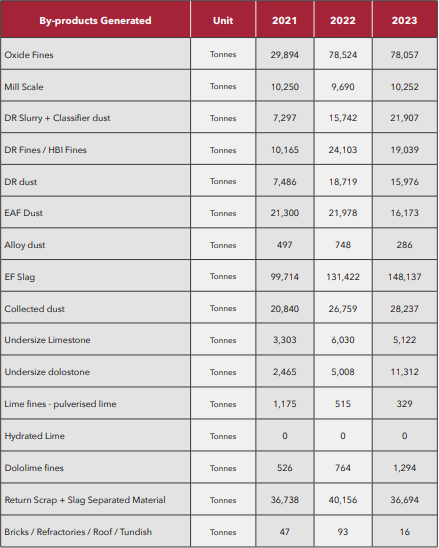
Task: Select the 2023 column header
Action: (x=404, y=20)
